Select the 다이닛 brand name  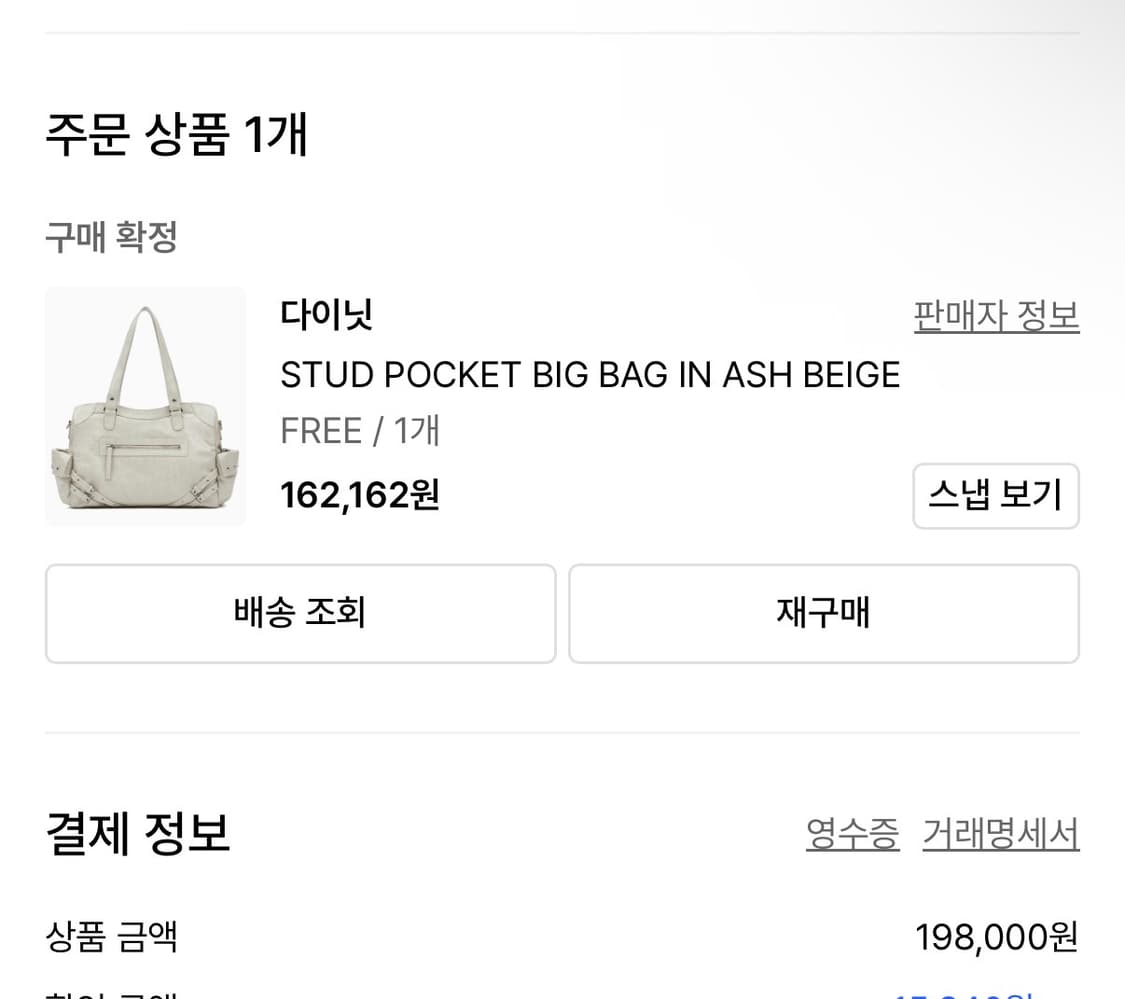point(325,314)
